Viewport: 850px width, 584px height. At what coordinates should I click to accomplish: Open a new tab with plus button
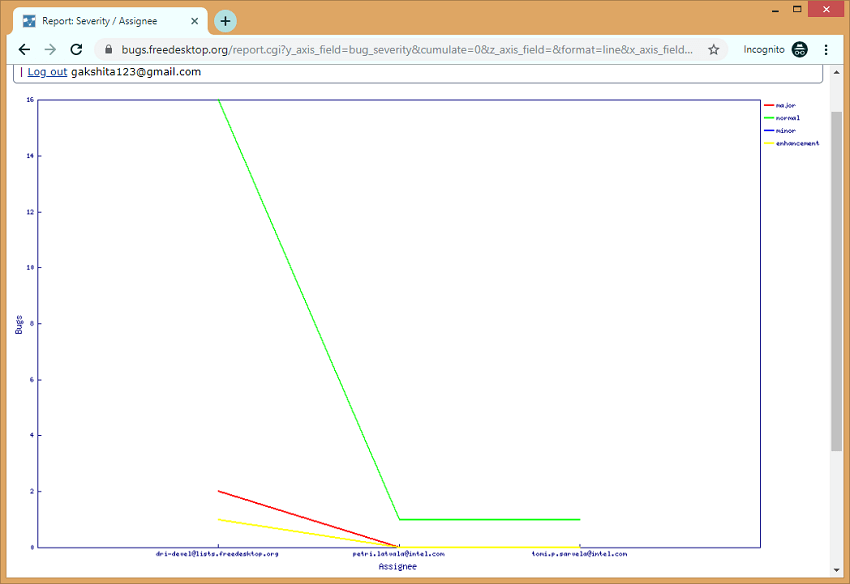(x=225, y=21)
